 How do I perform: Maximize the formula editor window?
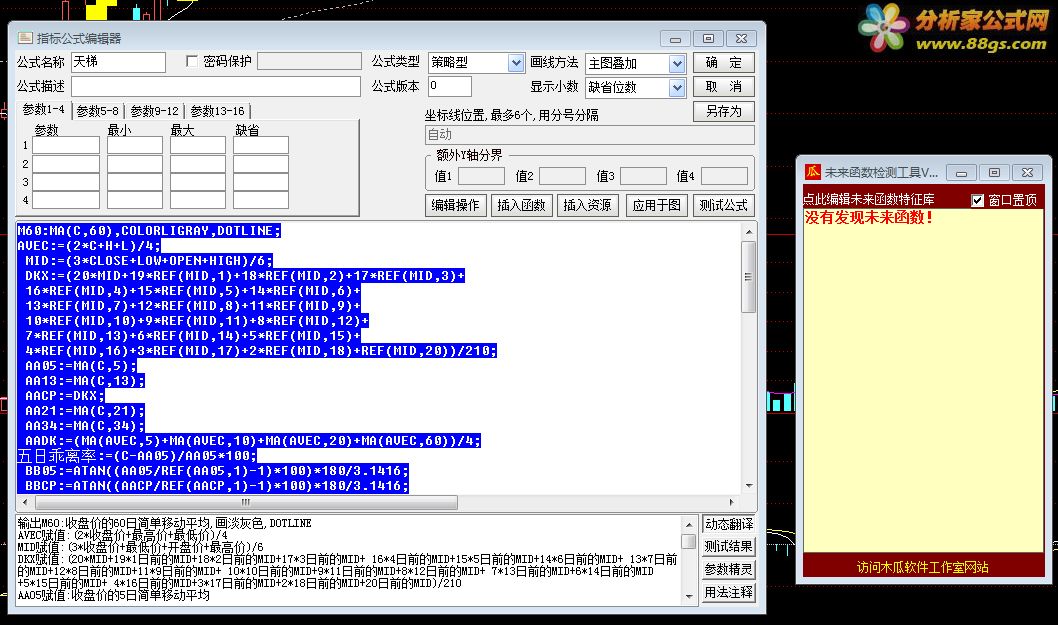[x=708, y=38]
